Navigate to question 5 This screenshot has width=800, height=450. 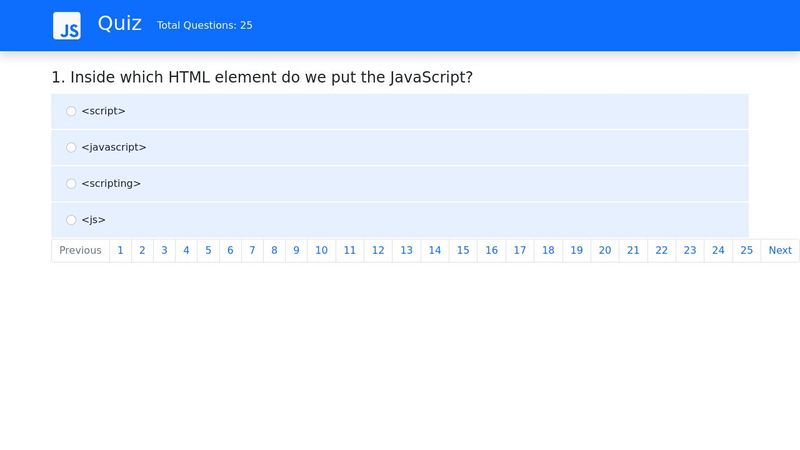(208, 251)
